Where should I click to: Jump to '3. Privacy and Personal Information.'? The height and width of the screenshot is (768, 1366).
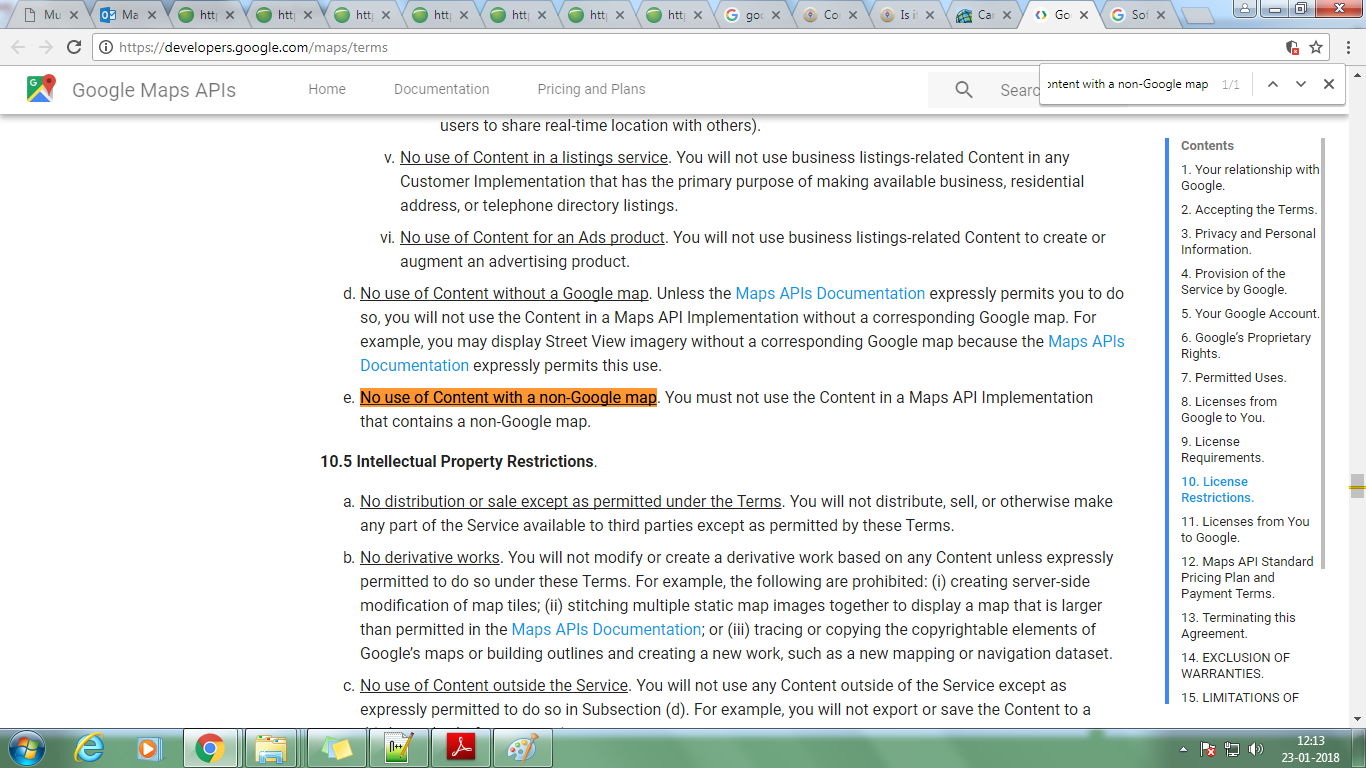1248,241
